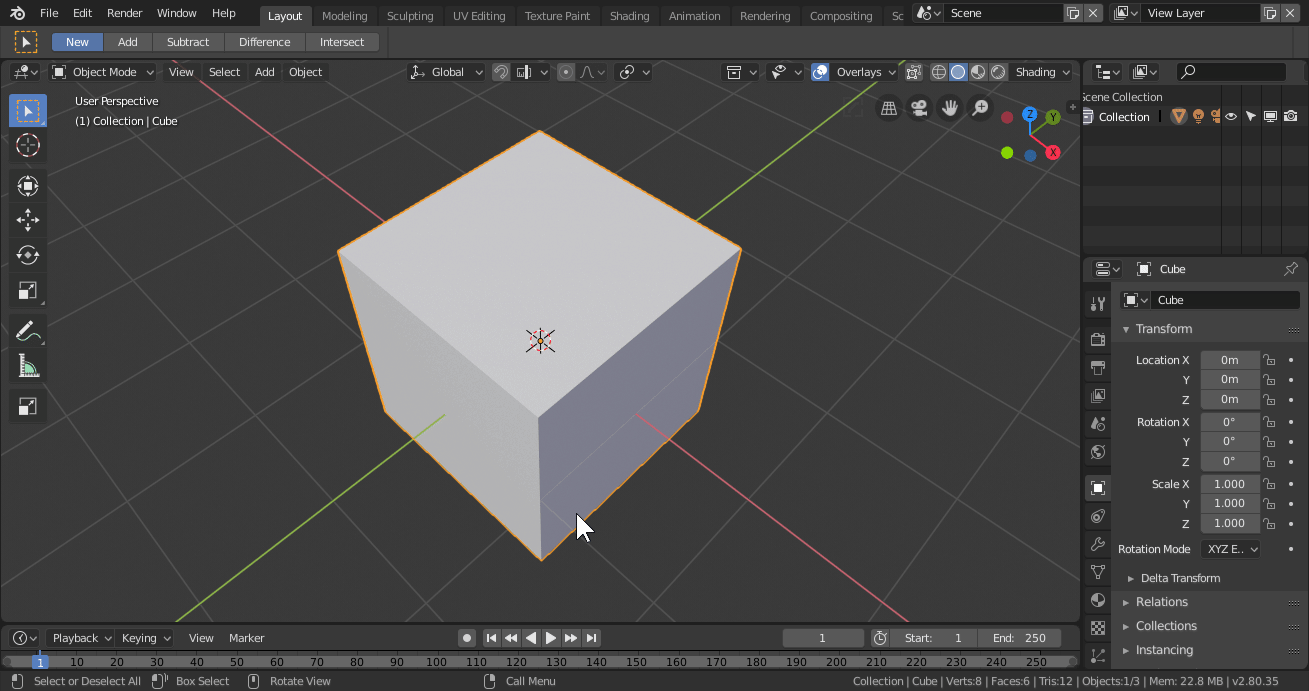The image size is (1309, 691).
Task: Toggle camera view in viewport
Action: pyautogui.click(x=918, y=108)
